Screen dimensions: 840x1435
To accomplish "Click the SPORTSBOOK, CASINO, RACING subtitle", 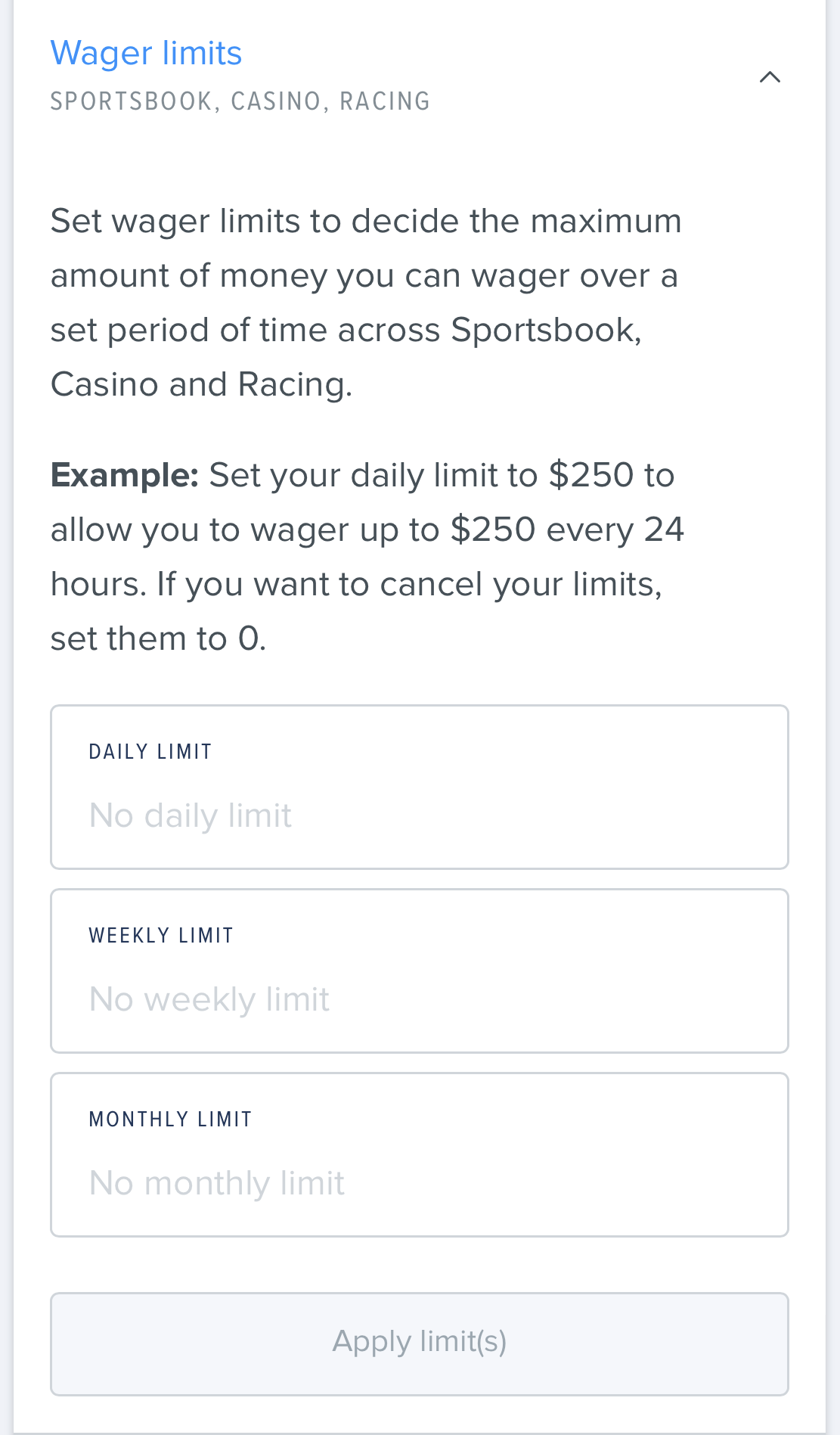I will coord(240,100).
